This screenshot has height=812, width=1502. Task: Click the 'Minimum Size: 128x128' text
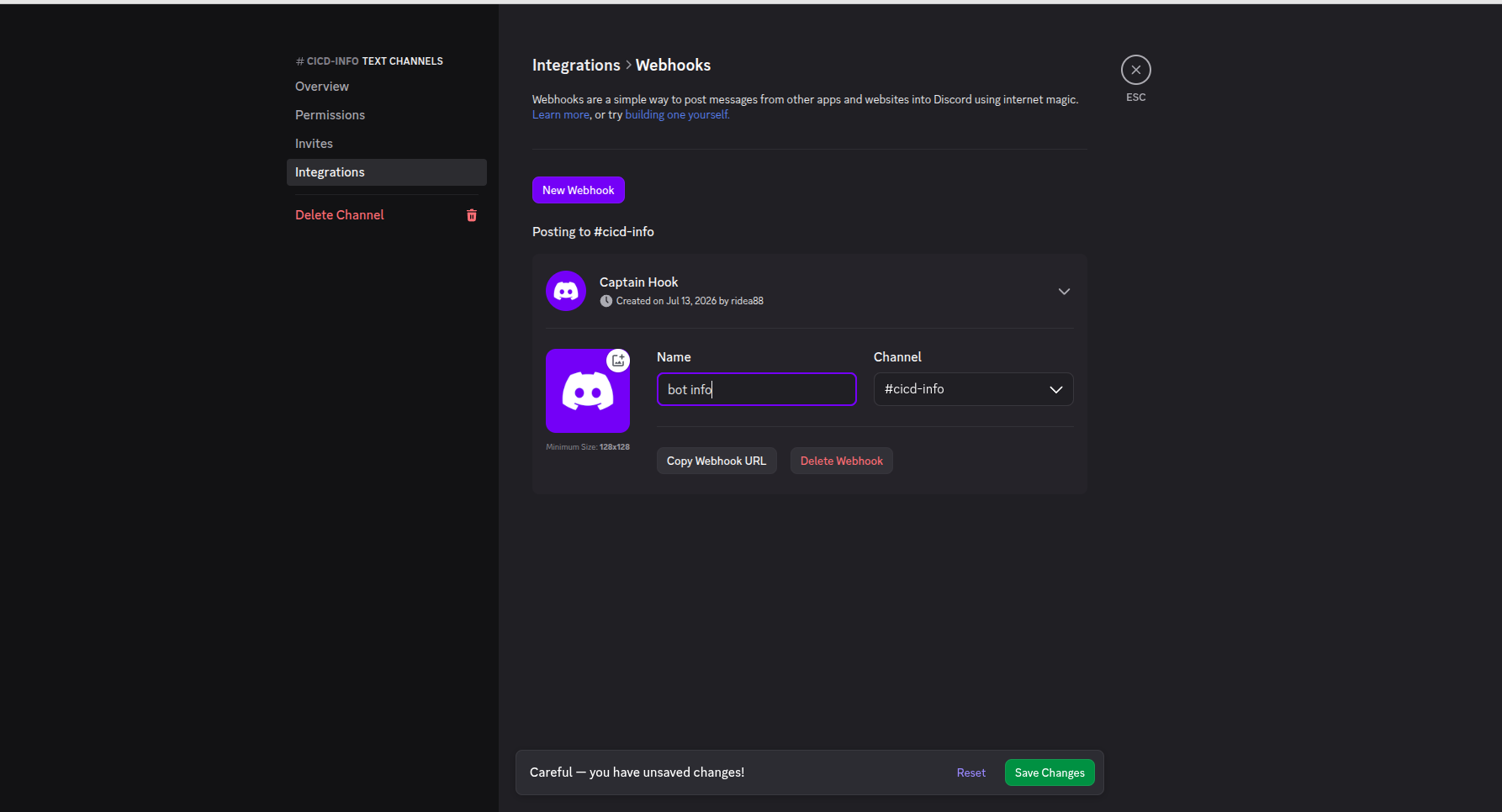[x=588, y=447]
